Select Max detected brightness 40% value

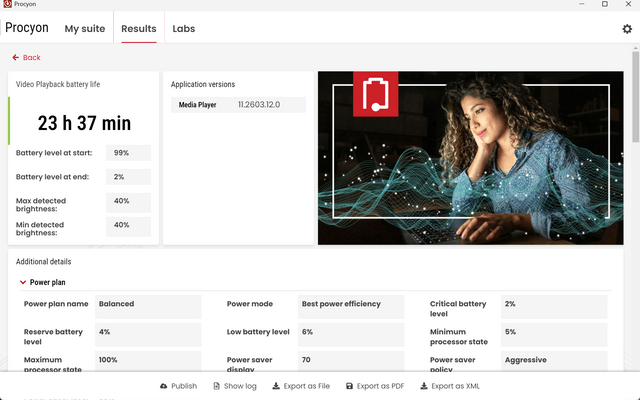click(128, 202)
